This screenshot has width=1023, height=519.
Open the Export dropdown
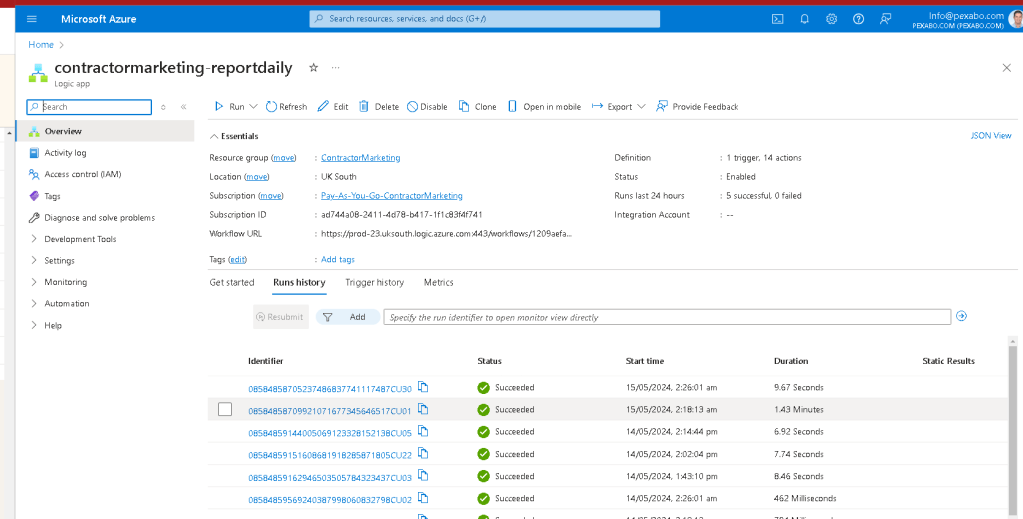click(x=618, y=106)
